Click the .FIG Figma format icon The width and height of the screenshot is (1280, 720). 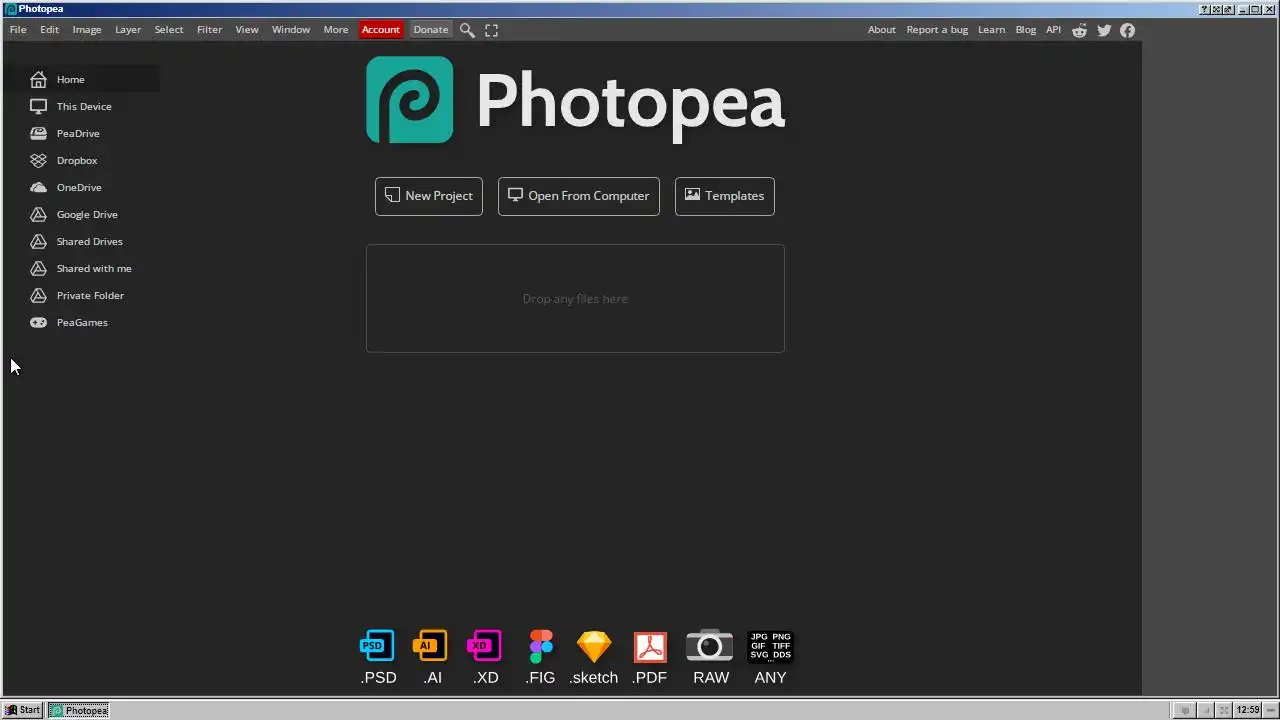540,657
